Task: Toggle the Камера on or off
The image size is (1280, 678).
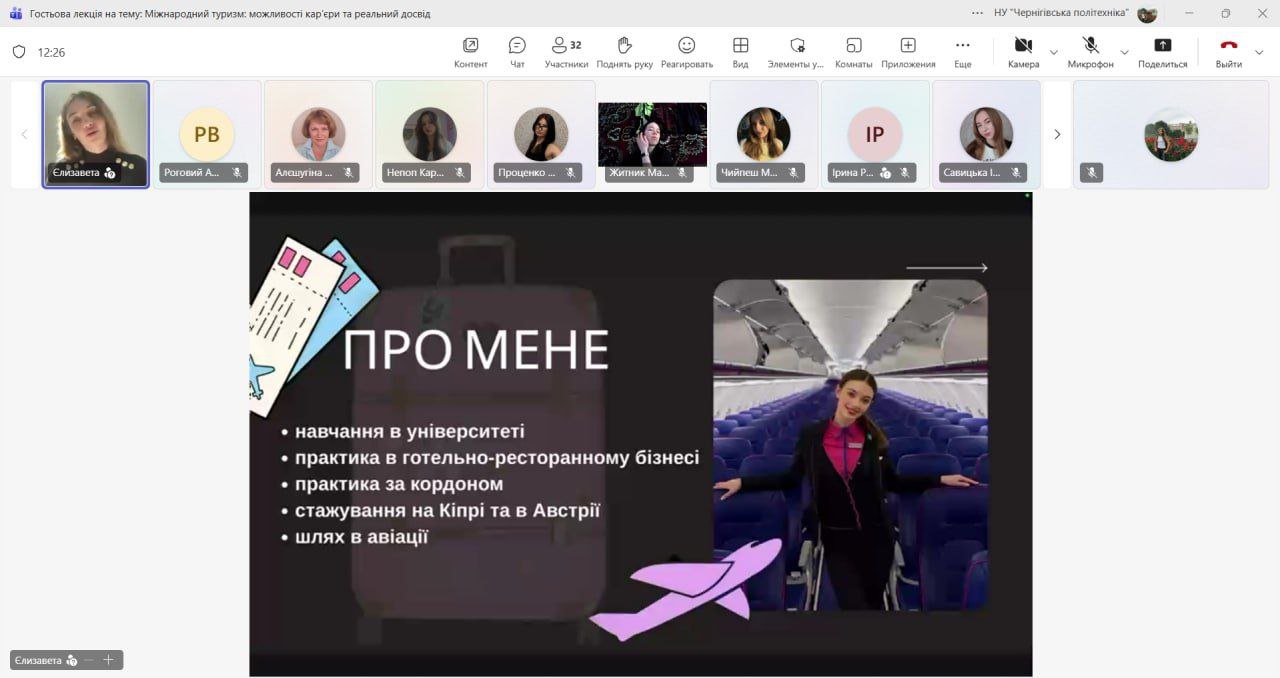Action: click(1023, 51)
